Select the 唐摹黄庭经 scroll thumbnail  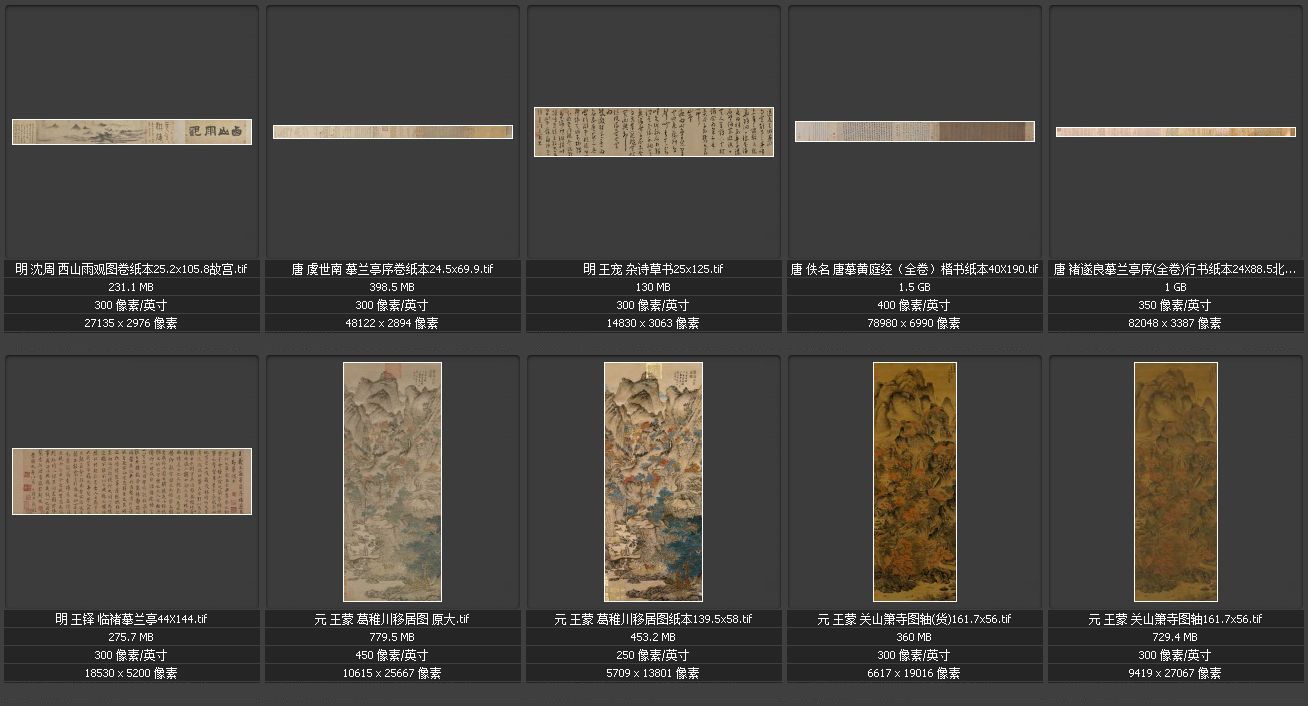pyautogui.click(x=915, y=131)
